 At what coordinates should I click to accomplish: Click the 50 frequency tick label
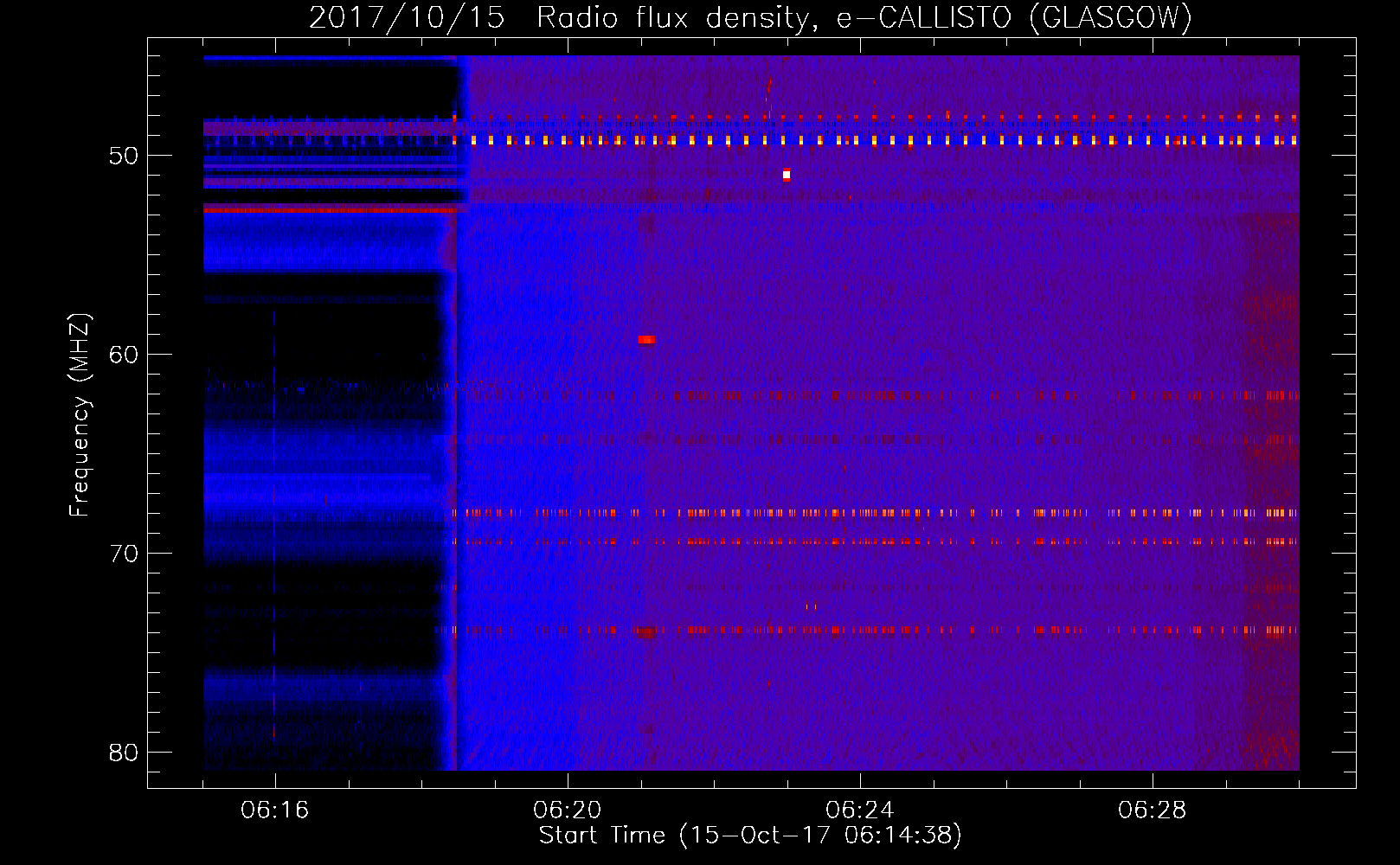[124, 156]
